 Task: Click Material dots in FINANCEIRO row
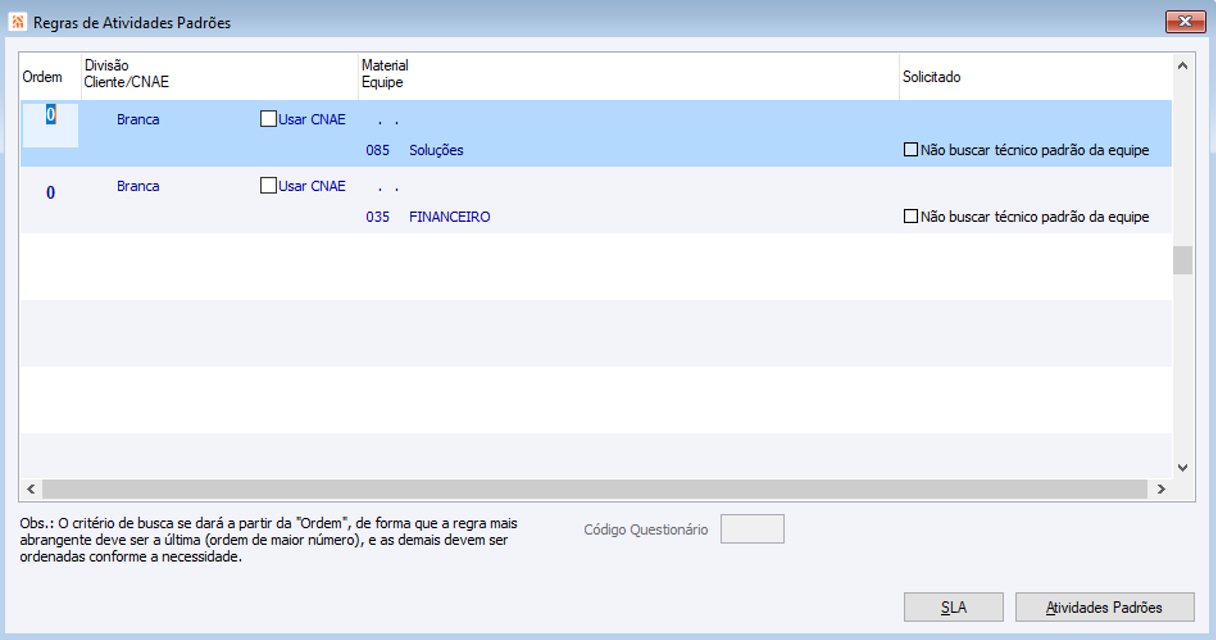[389, 188]
